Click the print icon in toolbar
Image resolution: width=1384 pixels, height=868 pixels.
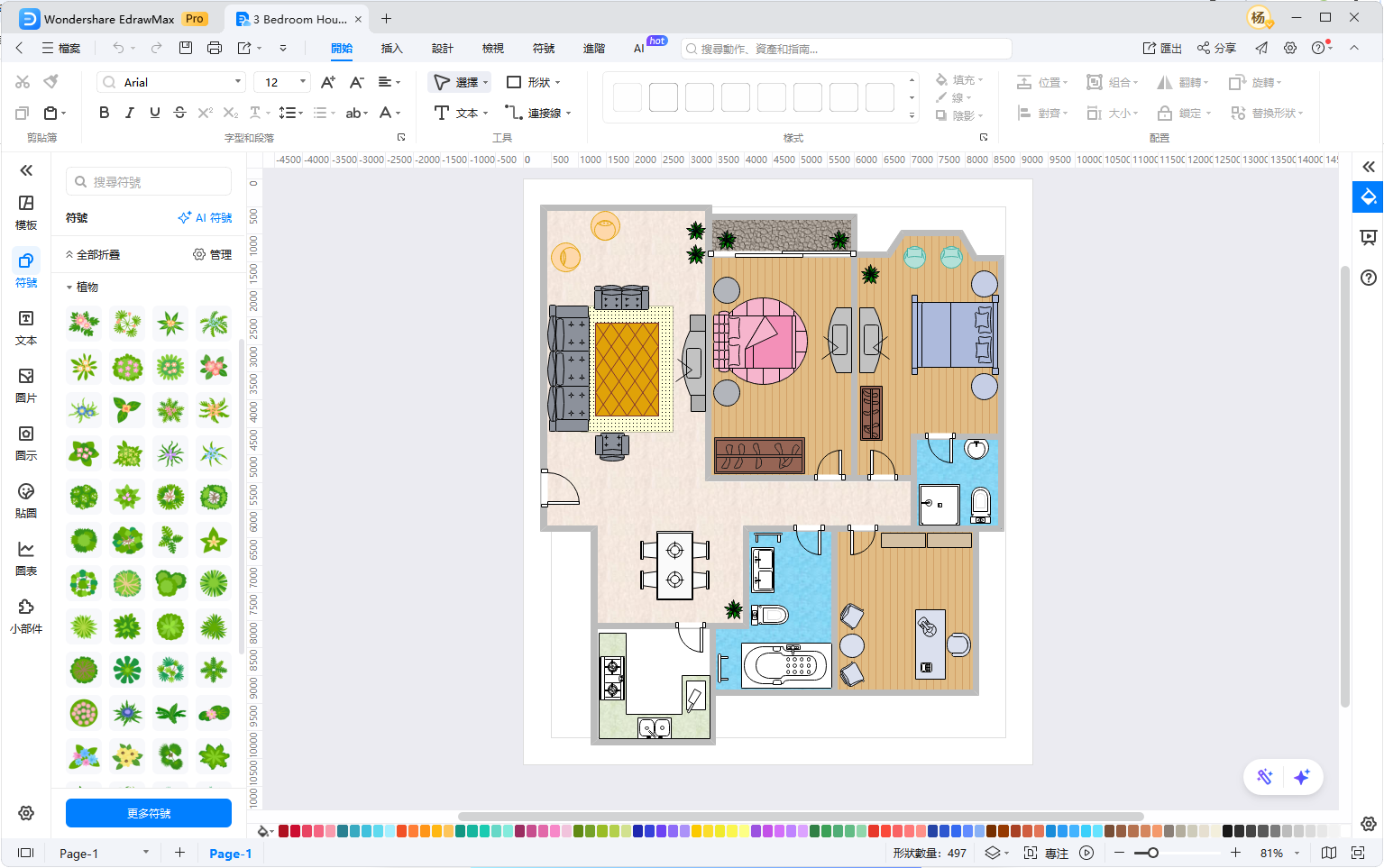(x=215, y=48)
